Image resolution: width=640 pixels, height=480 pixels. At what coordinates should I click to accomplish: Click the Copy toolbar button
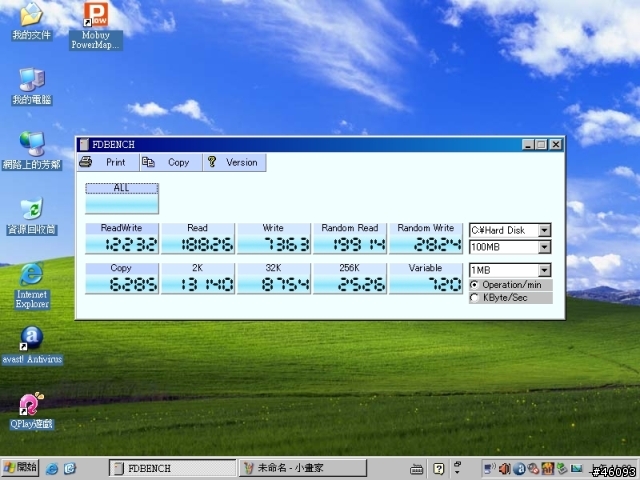tap(171, 162)
